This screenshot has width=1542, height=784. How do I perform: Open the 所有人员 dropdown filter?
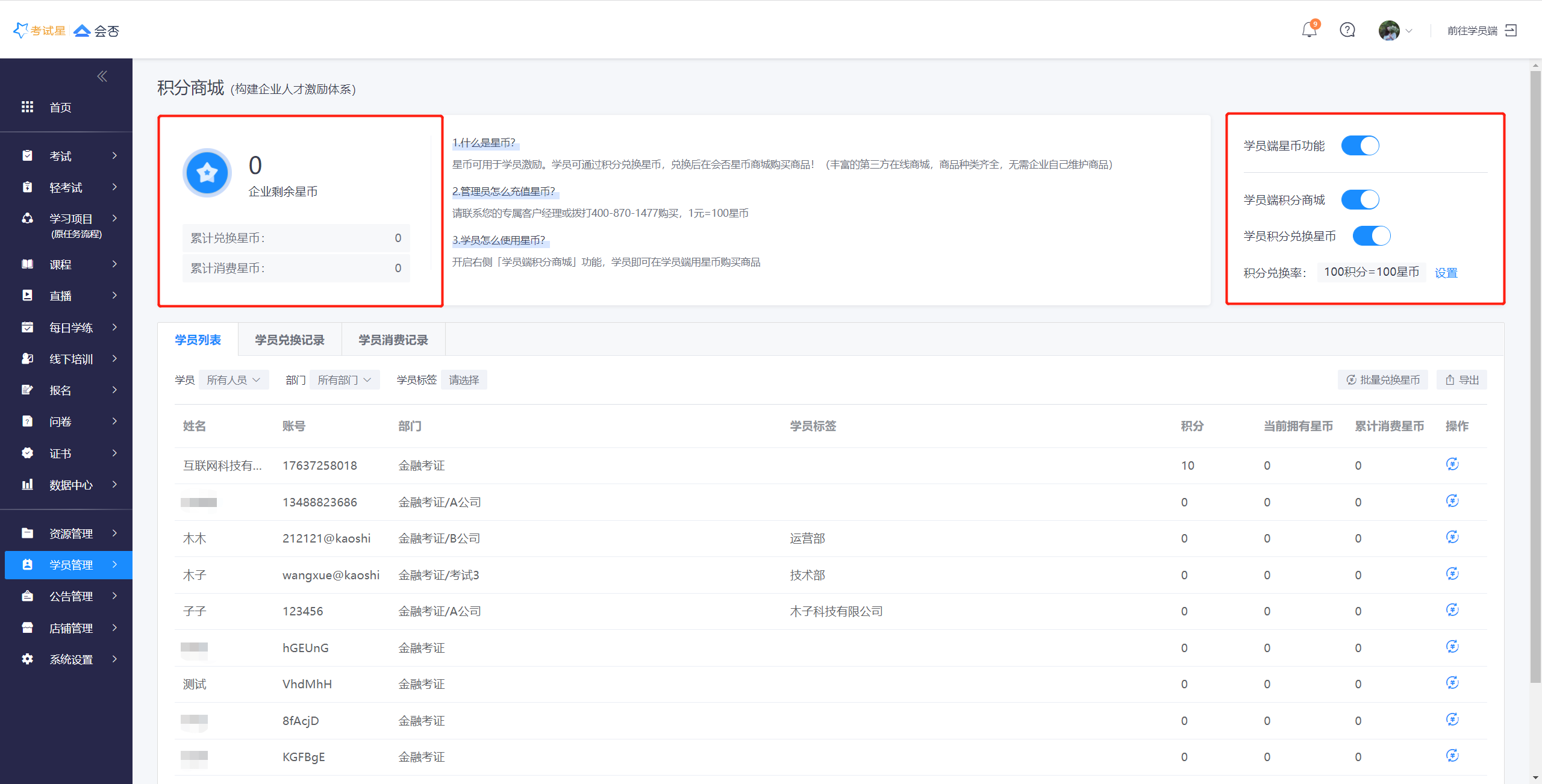[233, 380]
